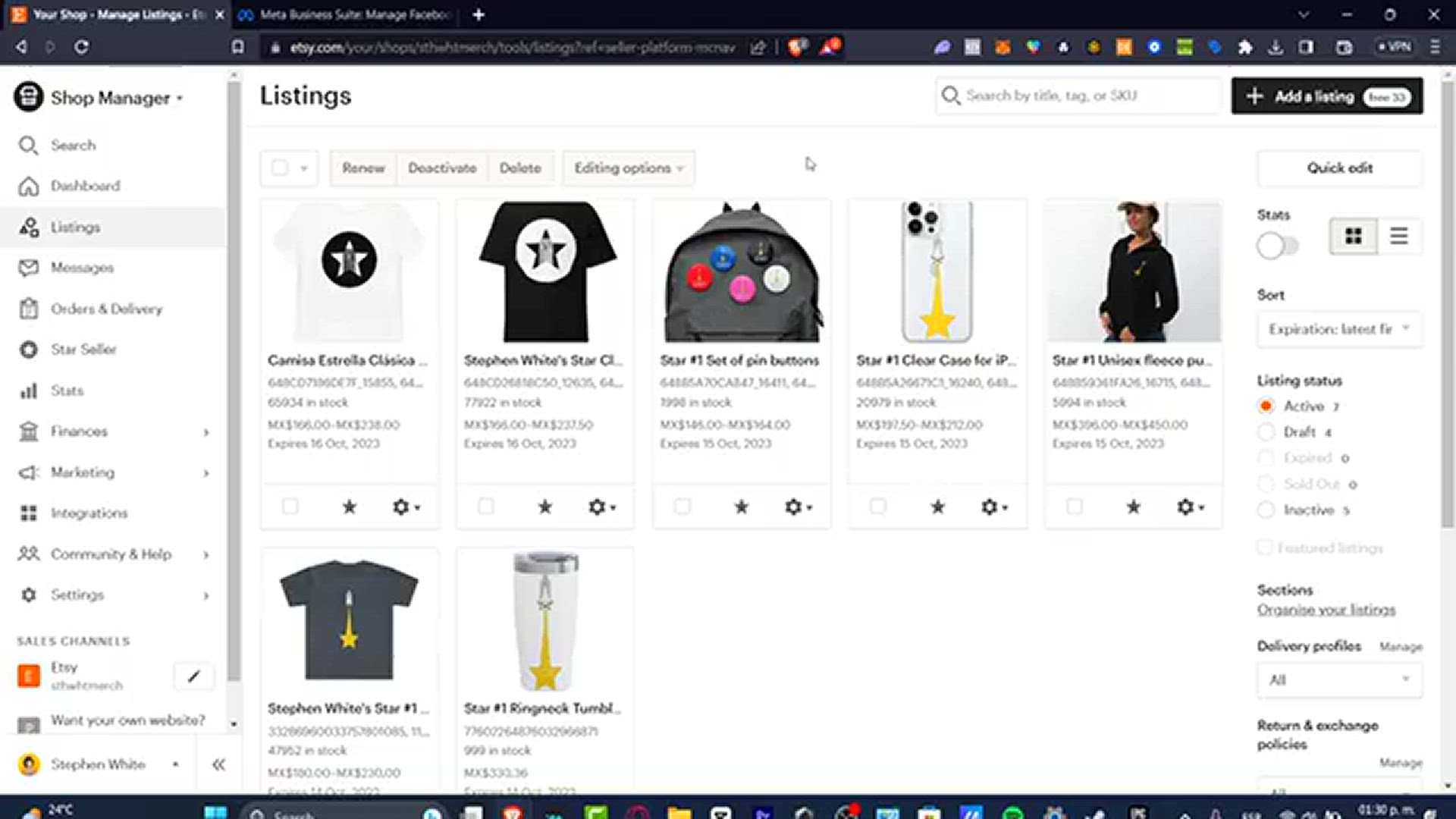Switch to the Meta Business Suite browser tab
This screenshot has width=1456, height=819.
click(x=345, y=14)
